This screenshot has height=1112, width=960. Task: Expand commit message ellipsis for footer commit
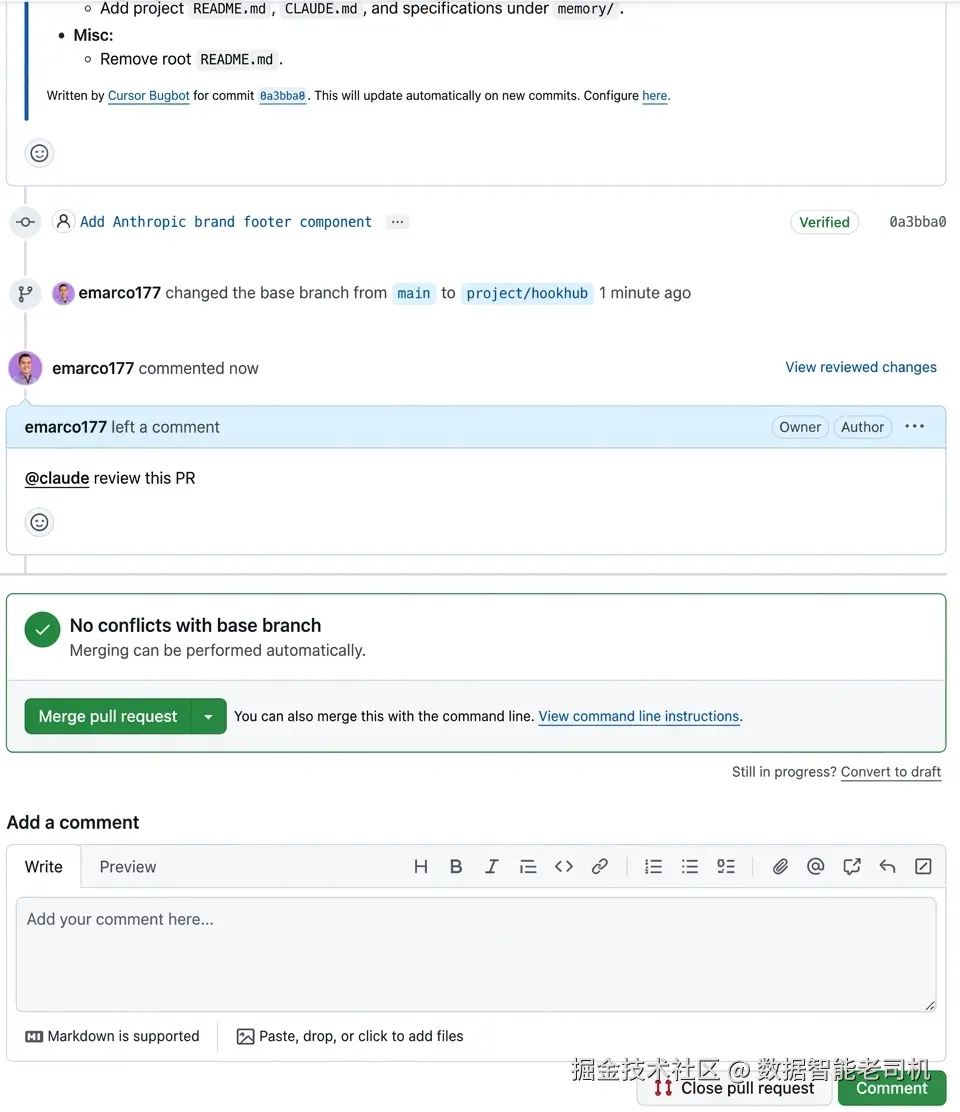point(398,222)
